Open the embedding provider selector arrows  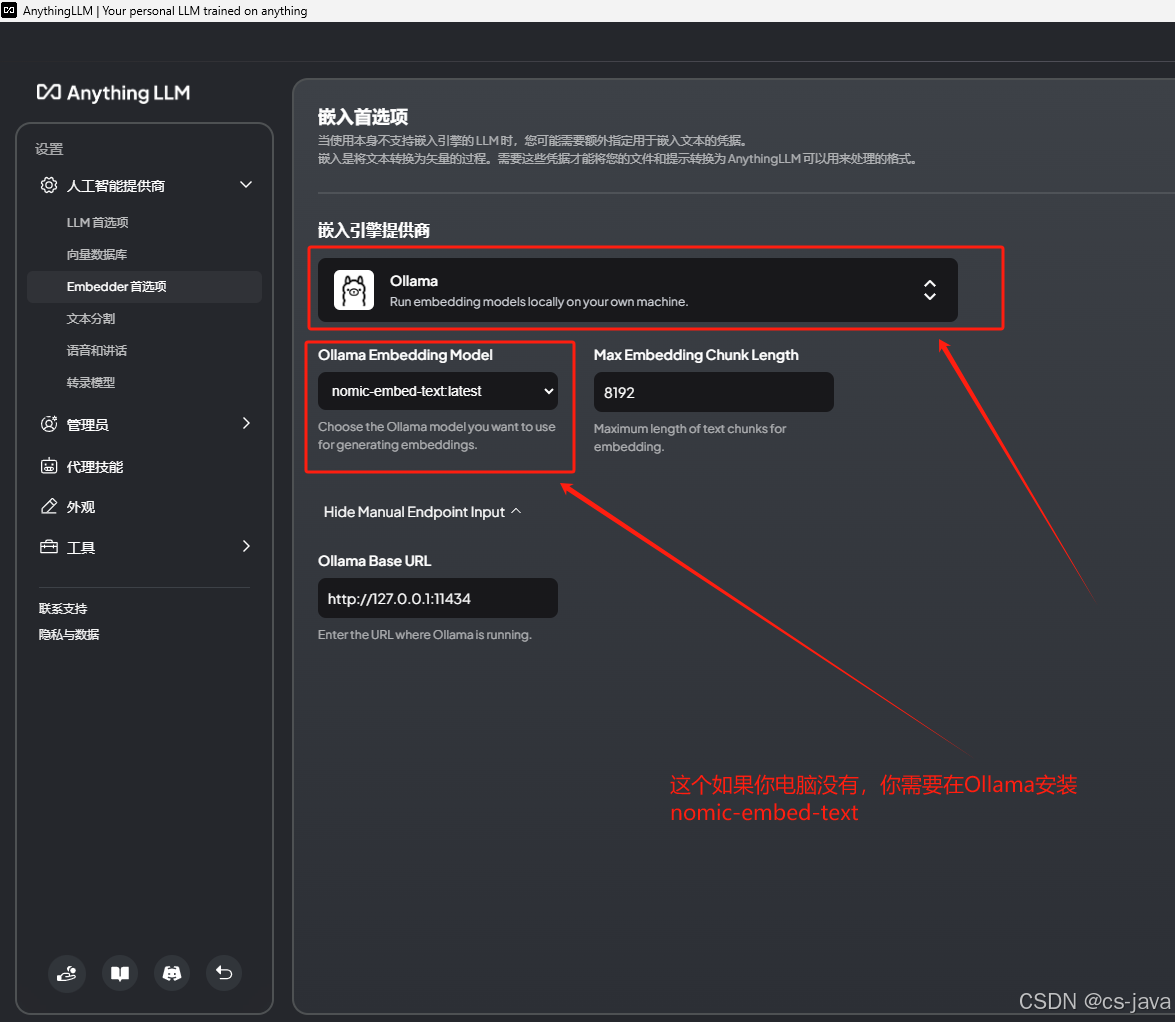[x=929, y=290]
